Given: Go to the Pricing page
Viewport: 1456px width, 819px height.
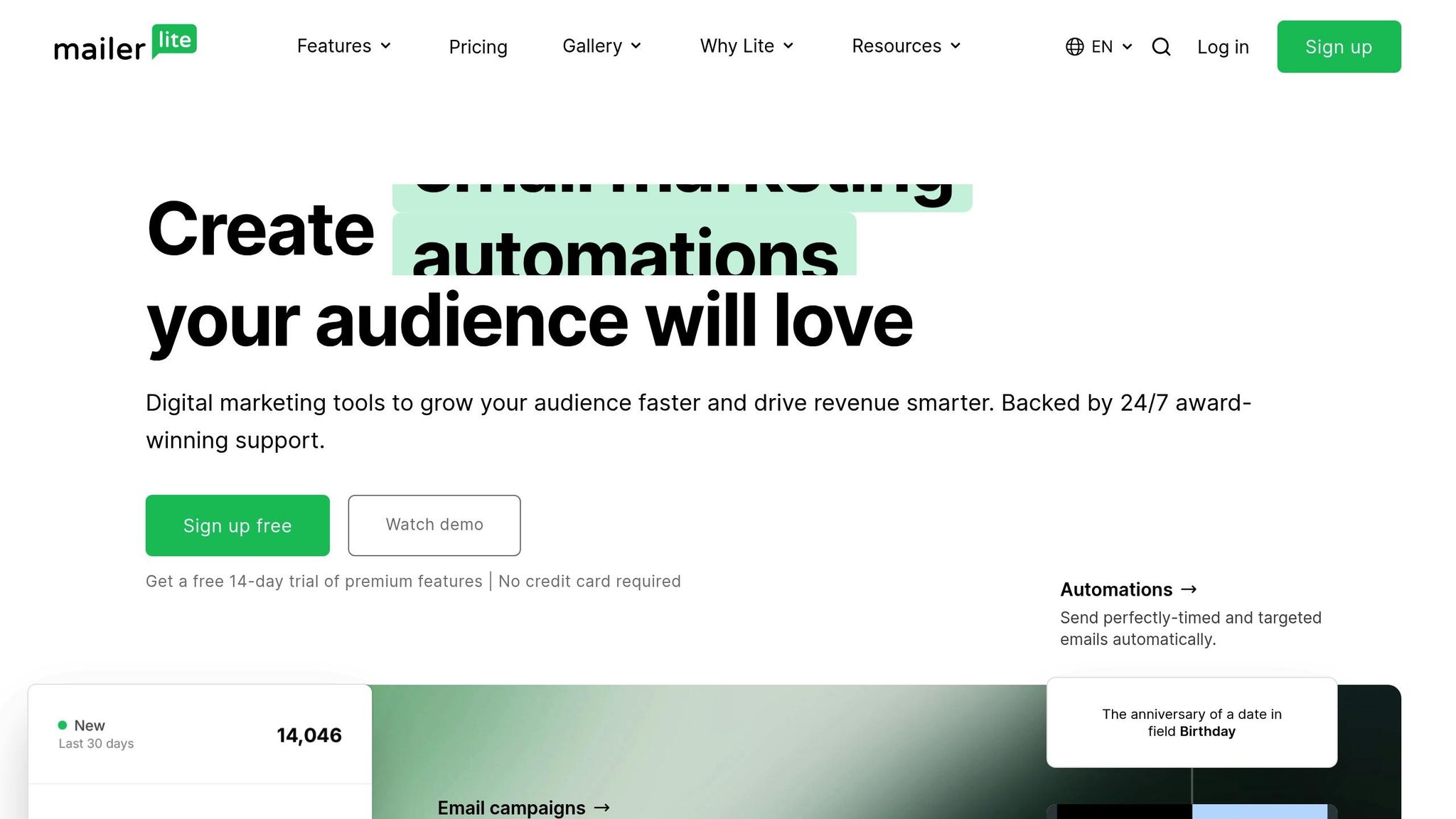Looking at the screenshot, I should [x=478, y=47].
